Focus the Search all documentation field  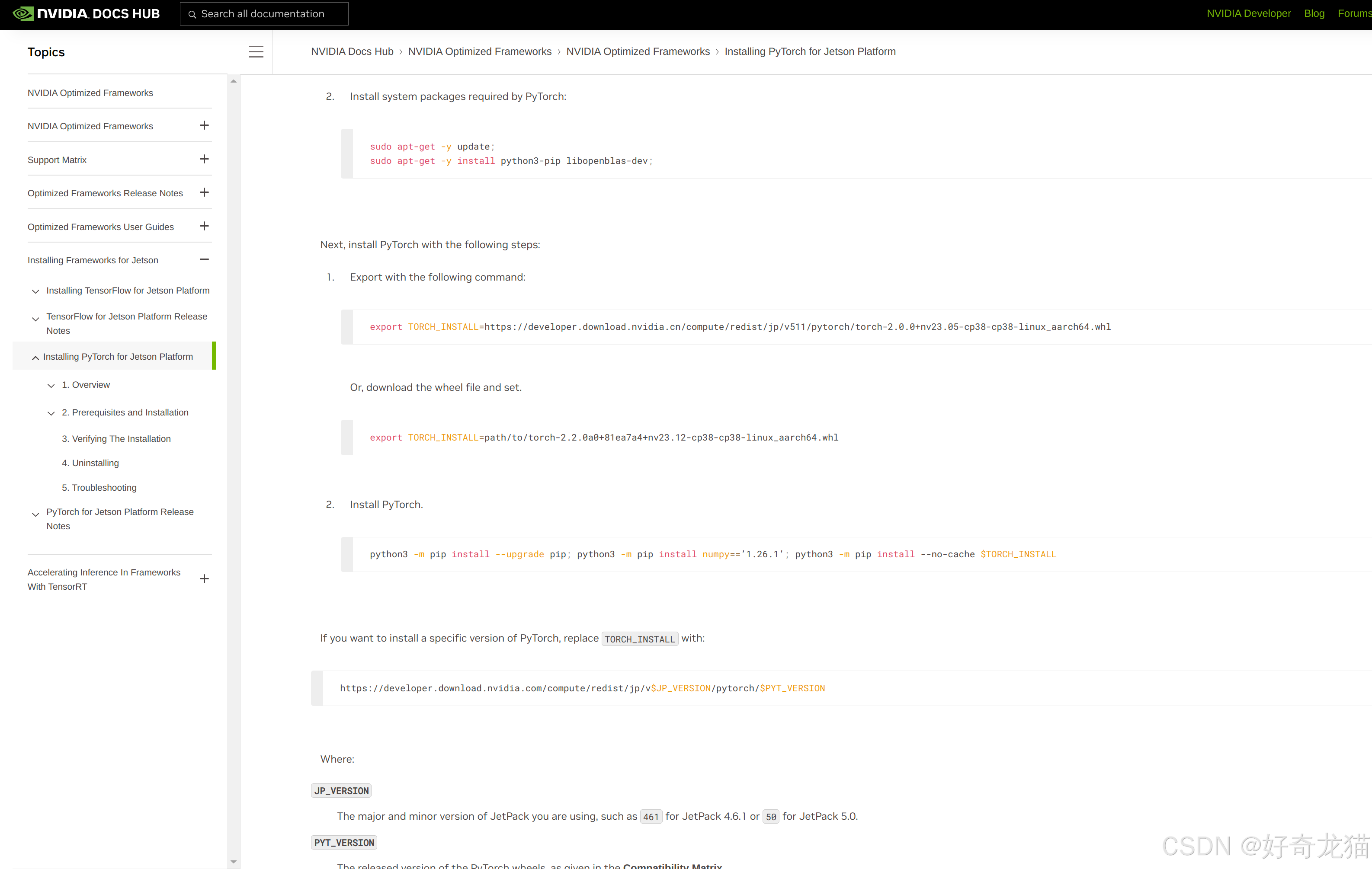264,14
